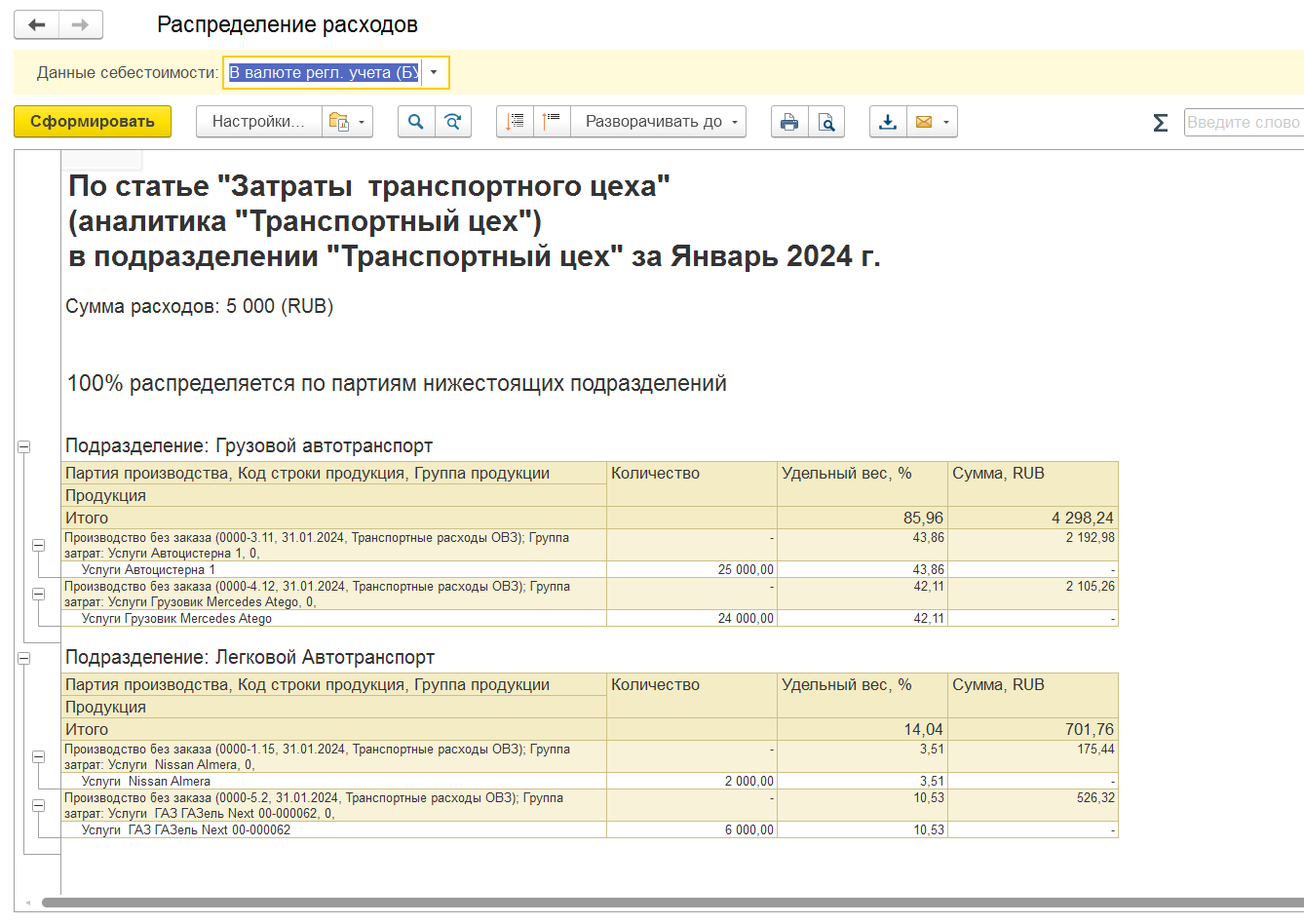1304x924 pixels.
Task: Click the 701,76 total sum cell
Action: pos(1033,729)
